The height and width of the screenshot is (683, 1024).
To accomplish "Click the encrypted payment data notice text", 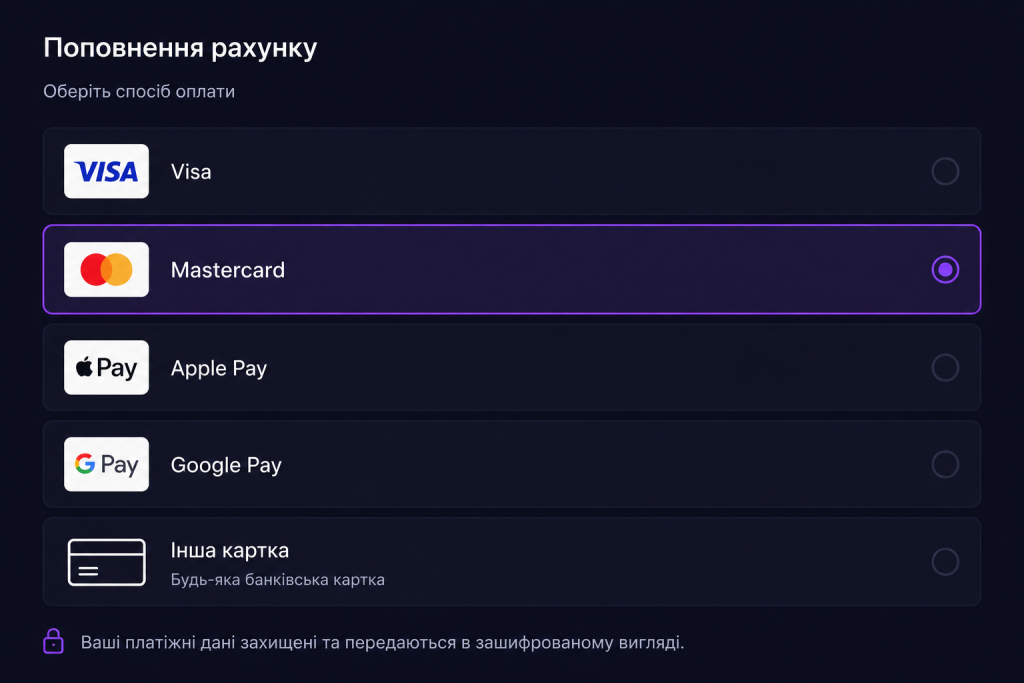I will [x=383, y=643].
